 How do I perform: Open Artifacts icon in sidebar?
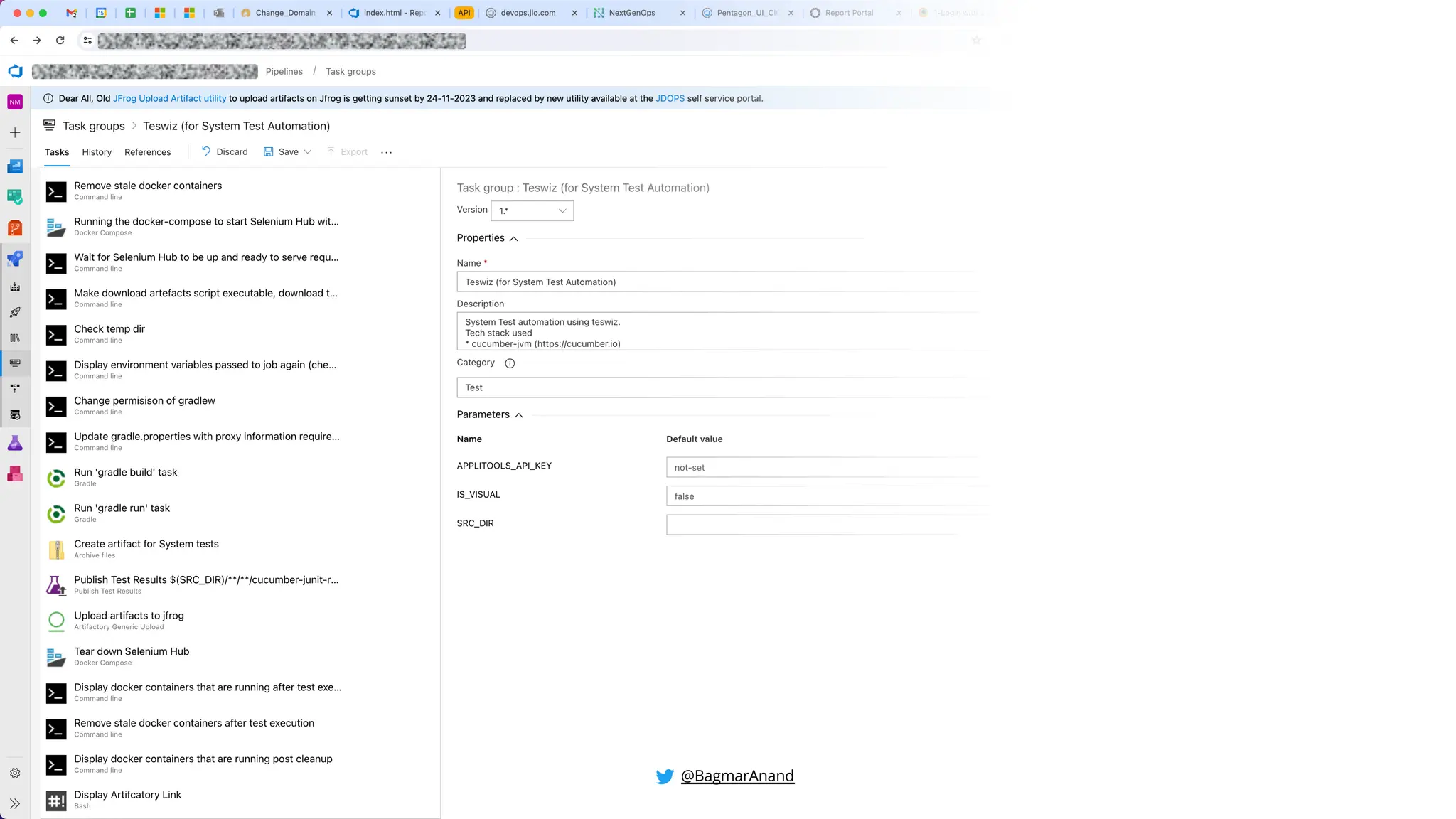pyautogui.click(x=15, y=474)
